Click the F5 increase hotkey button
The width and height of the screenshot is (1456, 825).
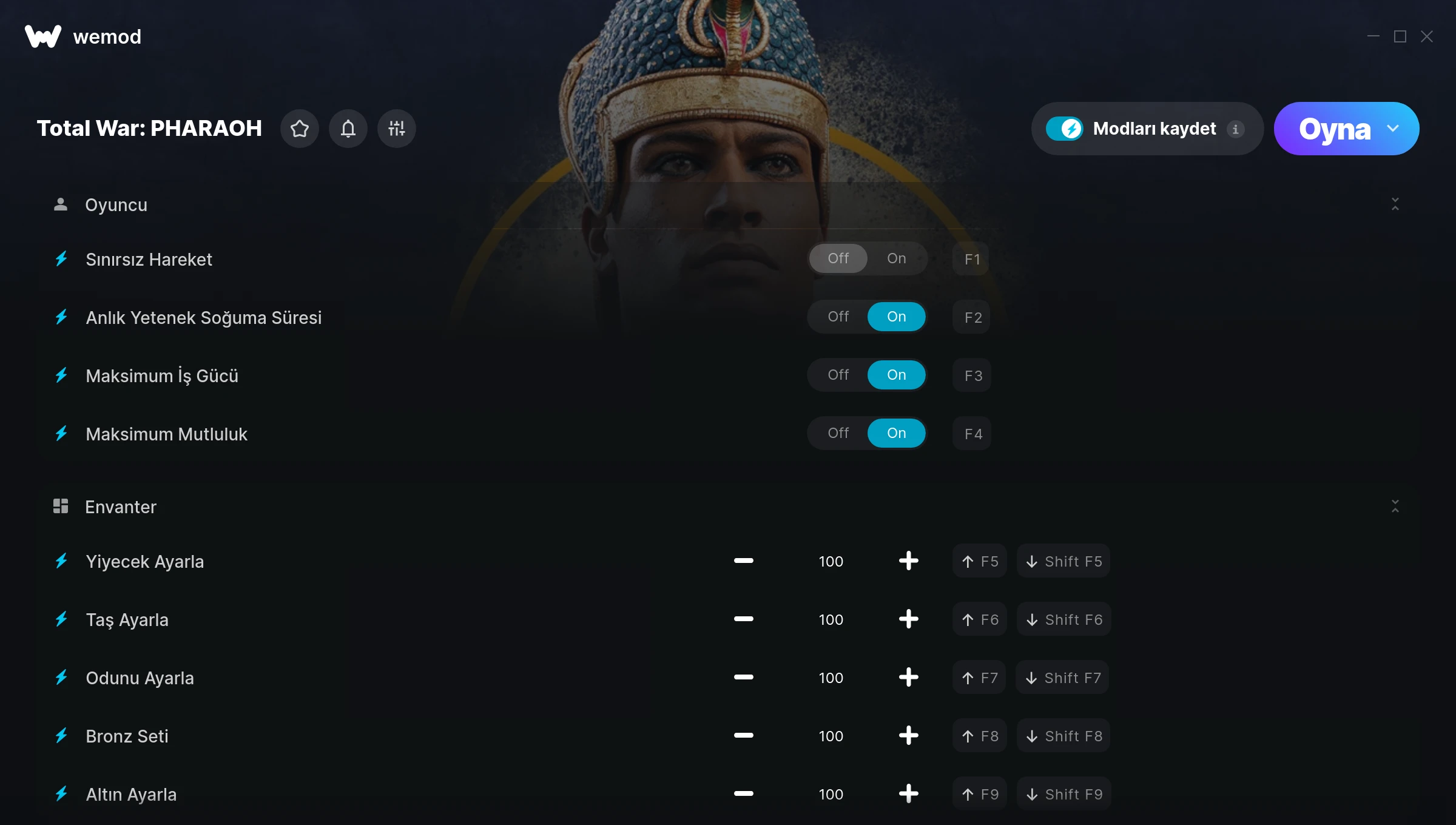980,561
